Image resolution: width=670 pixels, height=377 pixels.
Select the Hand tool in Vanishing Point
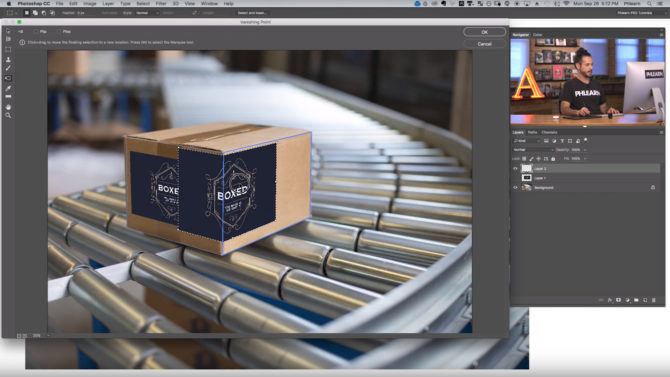[x=8, y=107]
